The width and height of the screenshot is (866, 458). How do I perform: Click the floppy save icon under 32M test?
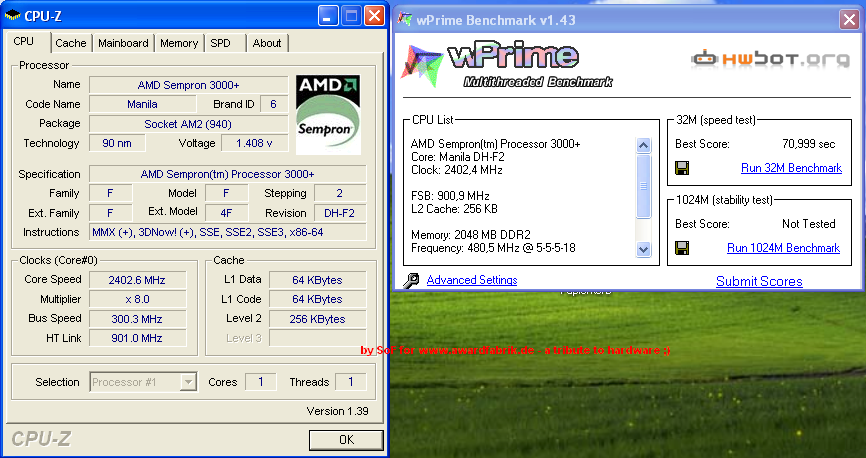pos(682,168)
